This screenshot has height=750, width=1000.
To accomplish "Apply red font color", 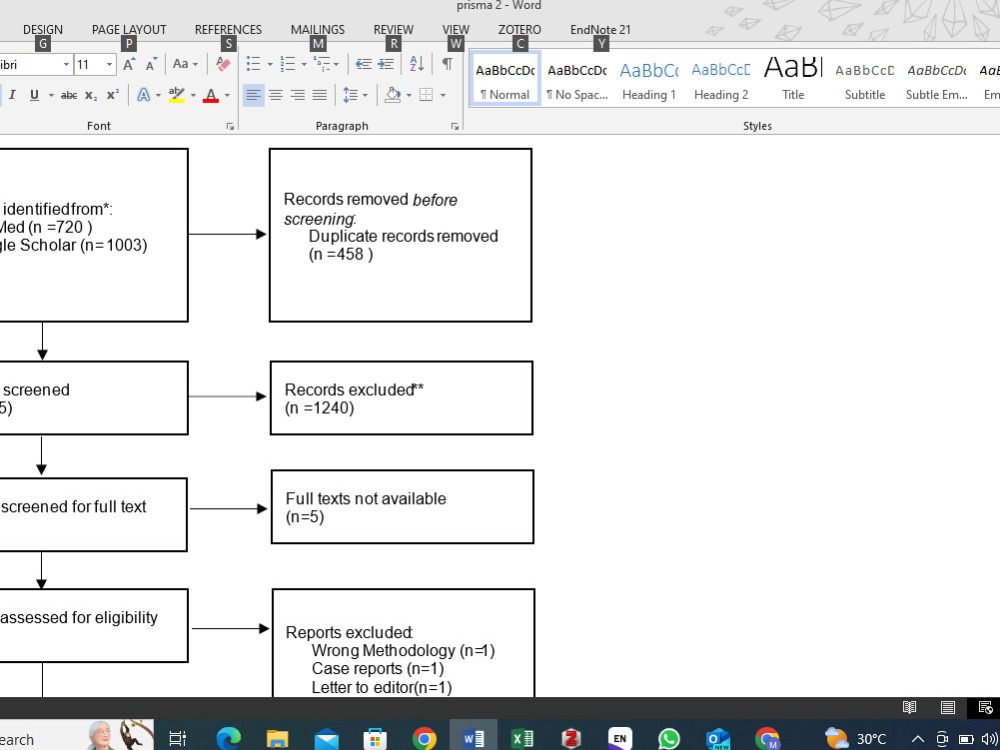I will (211, 95).
